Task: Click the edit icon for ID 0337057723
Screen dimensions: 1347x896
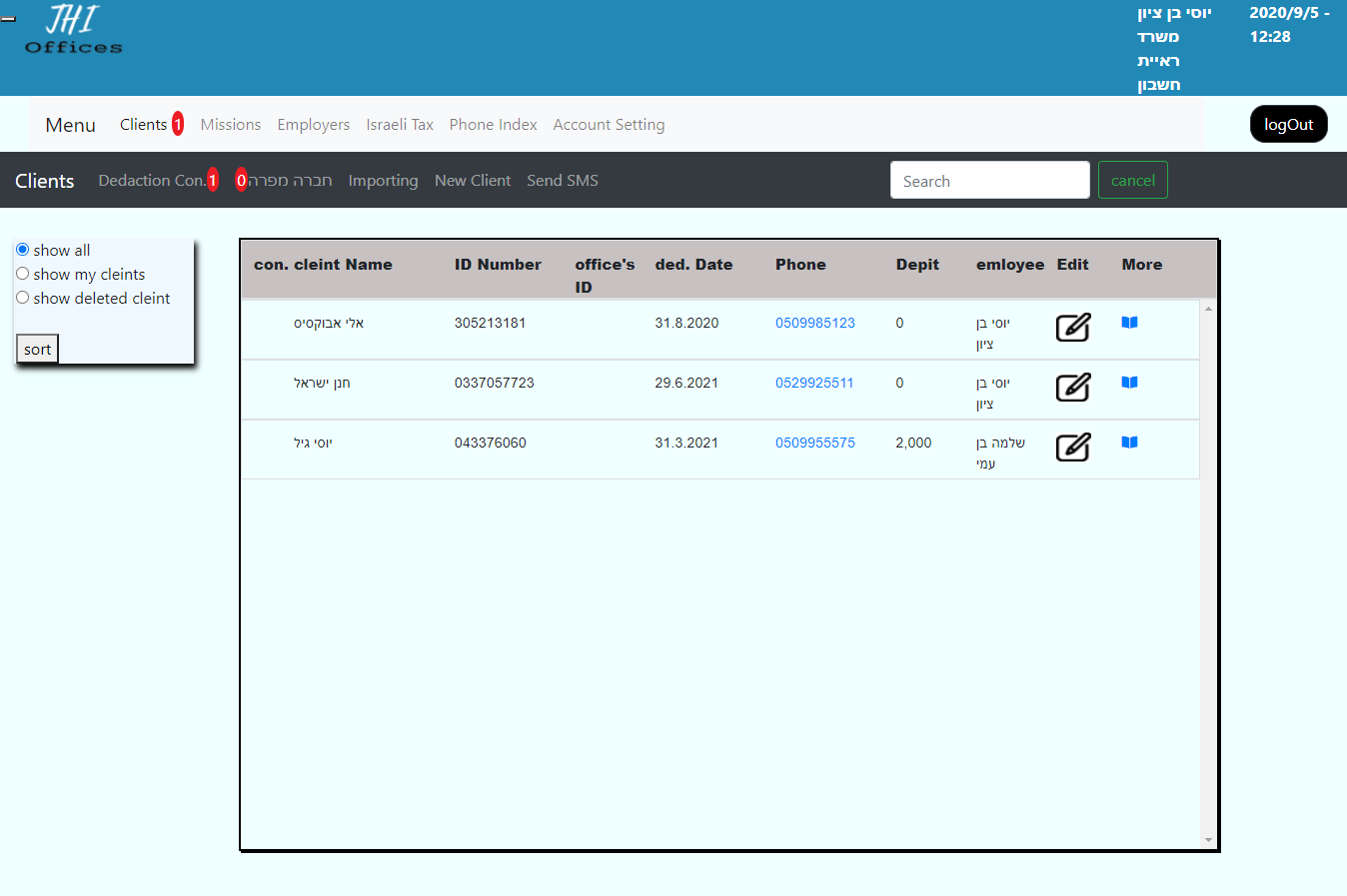Action: 1072,388
